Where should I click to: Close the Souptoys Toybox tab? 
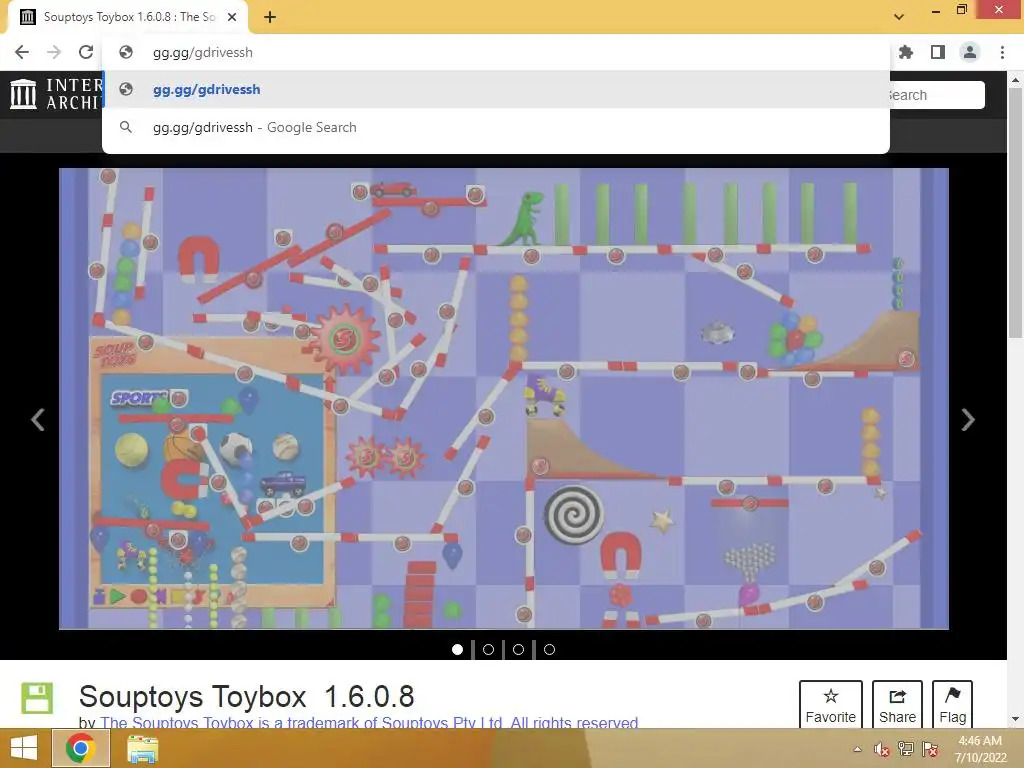(232, 17)
